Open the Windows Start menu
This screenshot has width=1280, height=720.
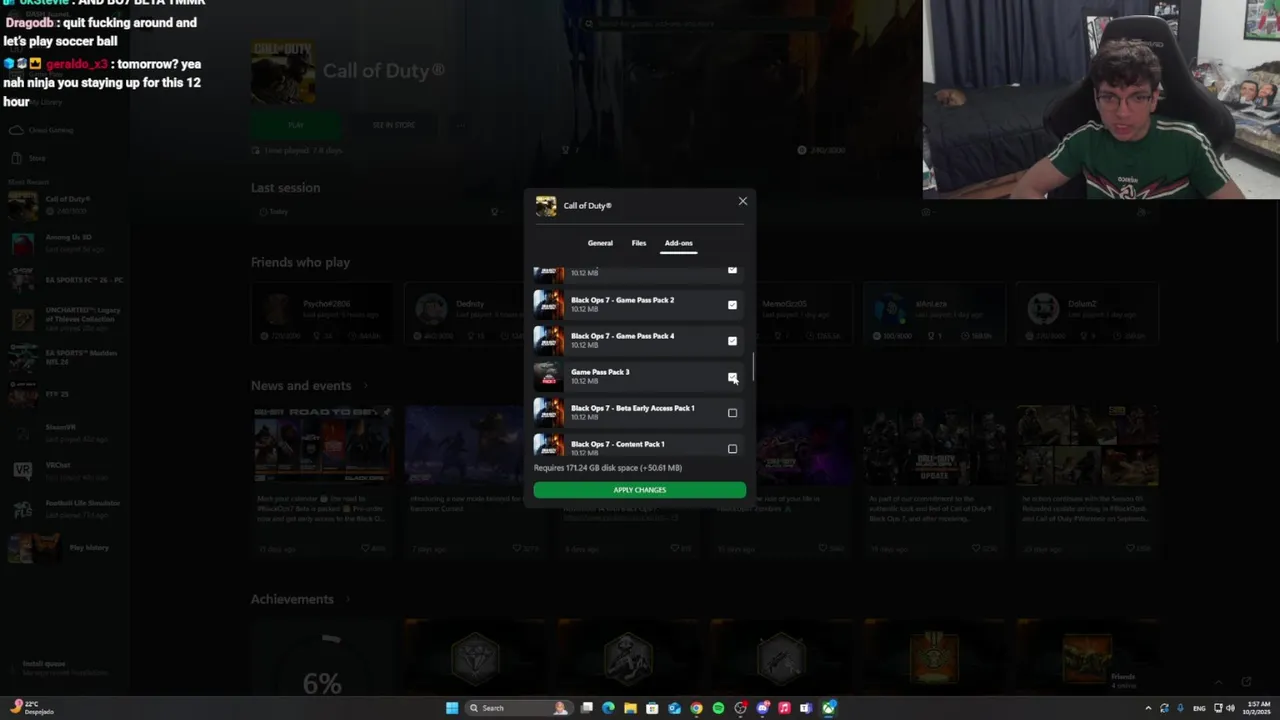coord(452,708)
